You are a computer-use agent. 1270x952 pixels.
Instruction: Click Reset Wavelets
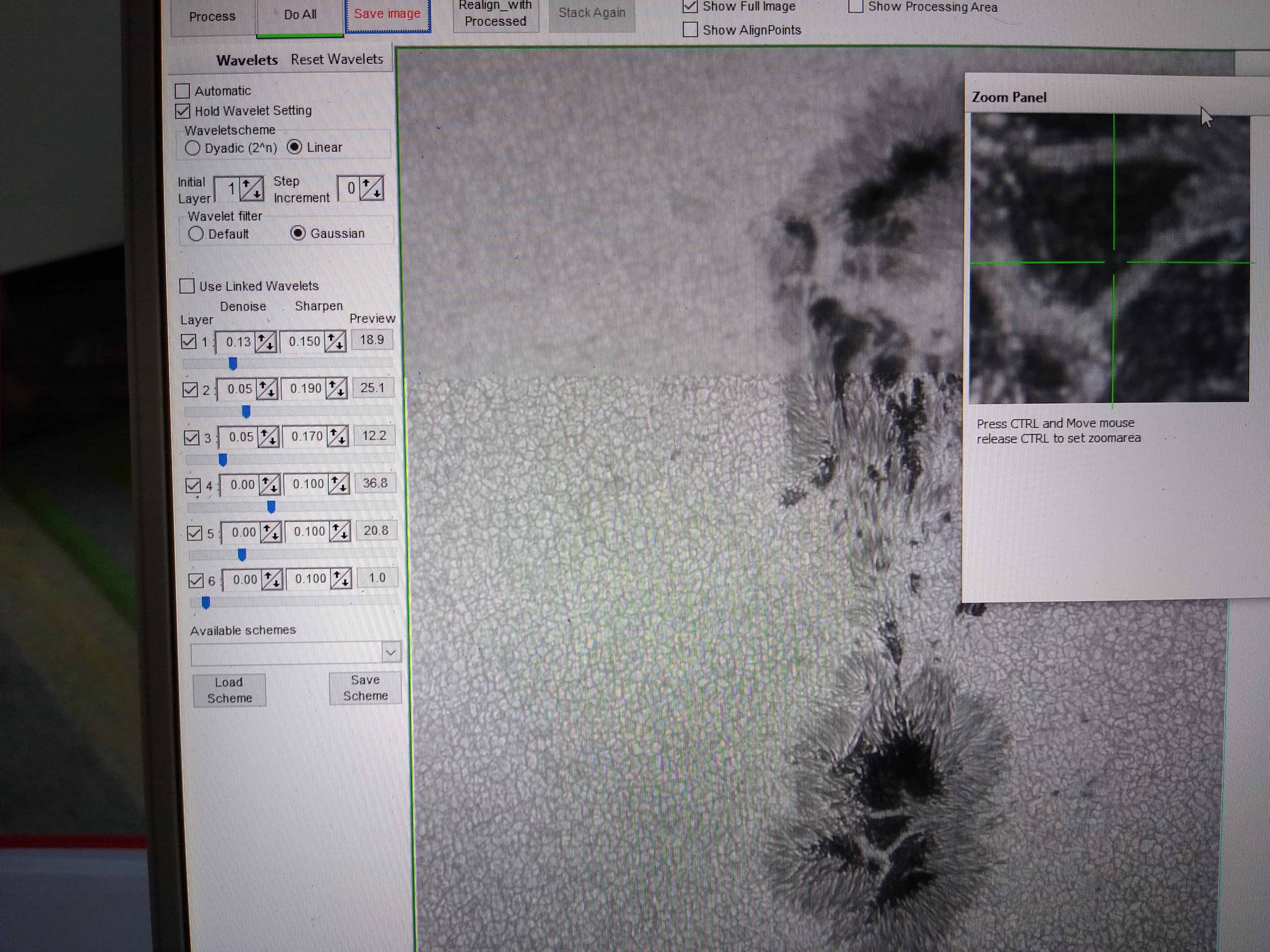(337, 59)
